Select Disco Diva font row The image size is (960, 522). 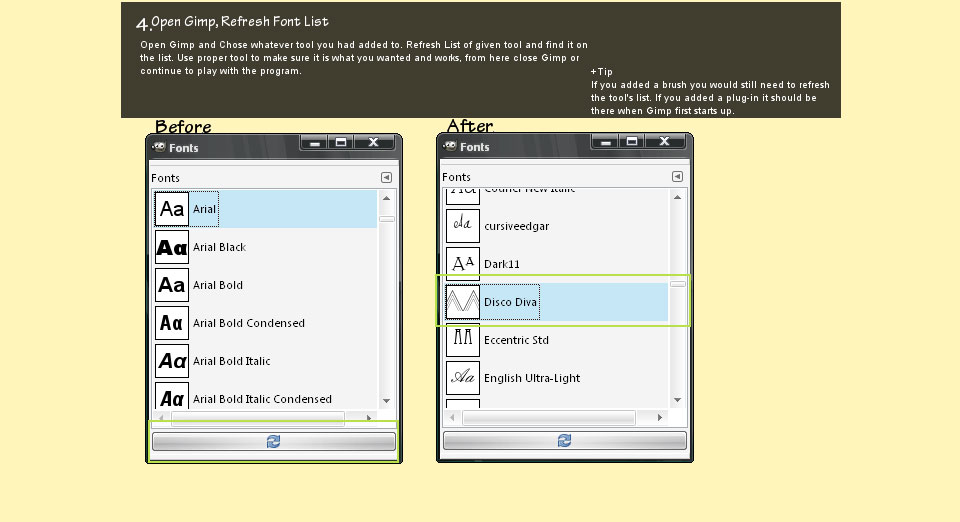556,302
